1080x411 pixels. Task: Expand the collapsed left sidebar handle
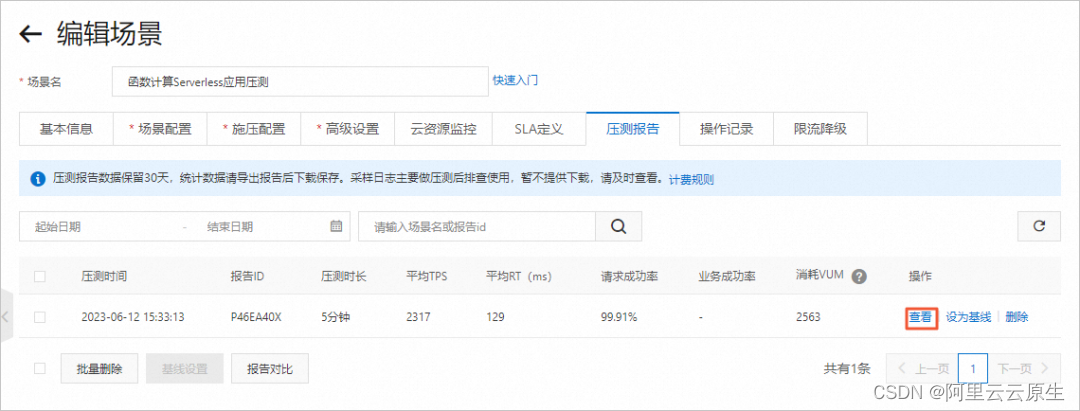pyautogui.click(x=6, y=317)
